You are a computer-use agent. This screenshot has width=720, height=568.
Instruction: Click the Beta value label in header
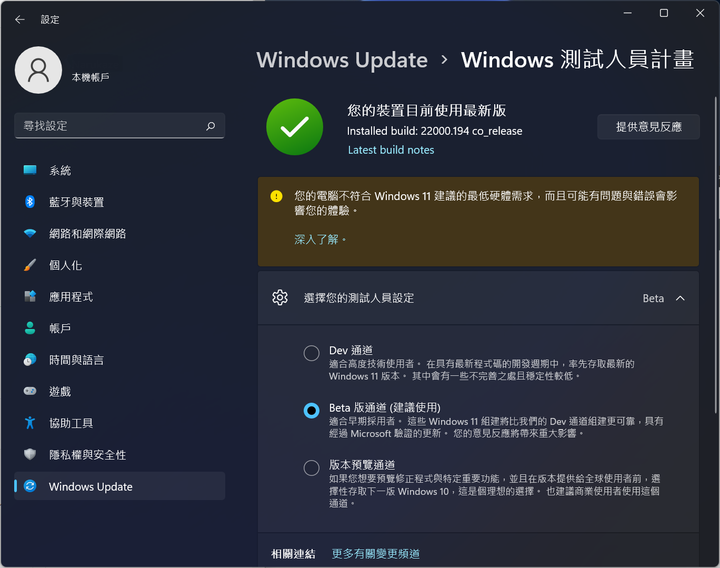[x=653, y=298]
